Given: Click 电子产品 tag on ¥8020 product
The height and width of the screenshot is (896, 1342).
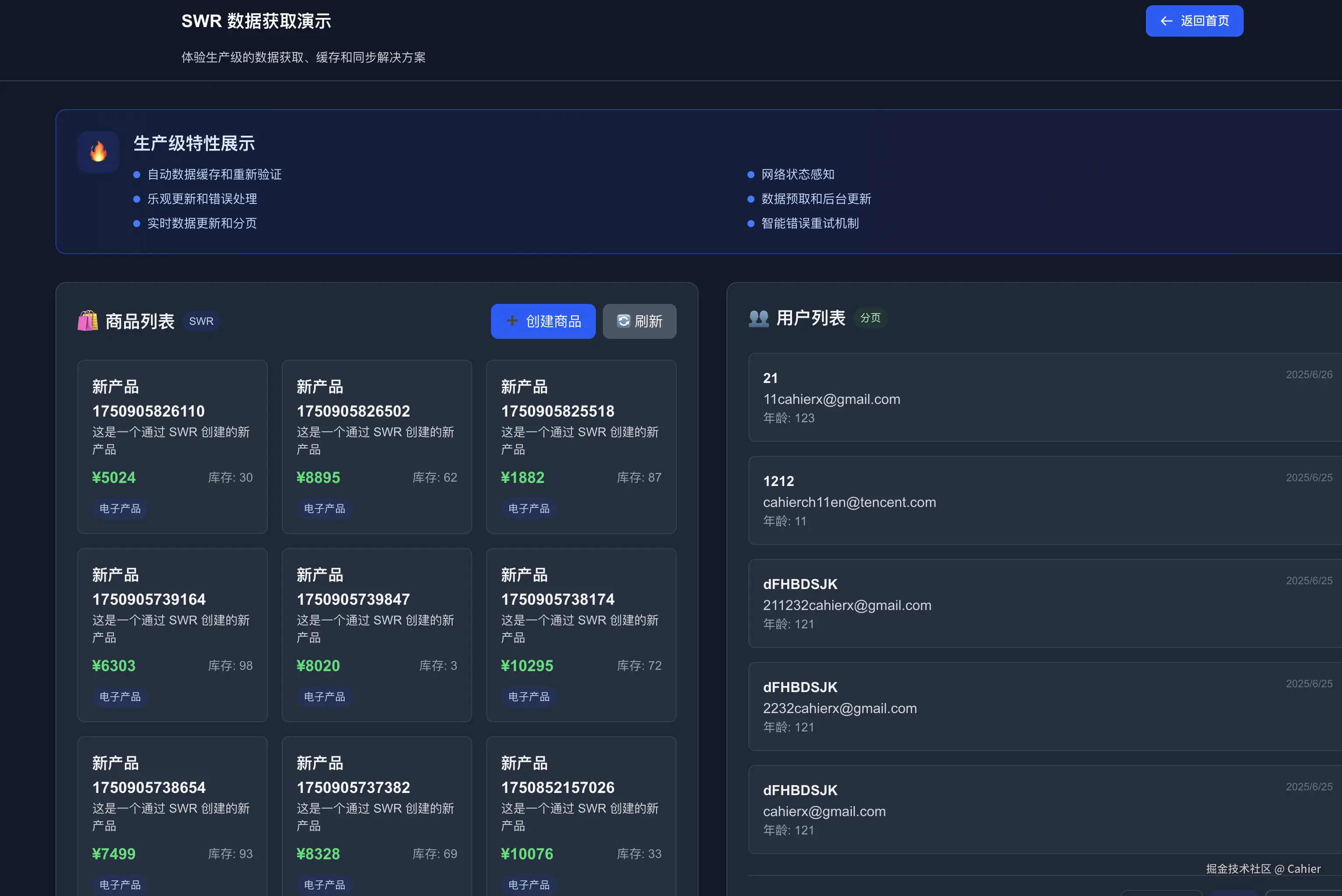Looking at the screenshot, I should pyautogui.click(x=324, y=696).
